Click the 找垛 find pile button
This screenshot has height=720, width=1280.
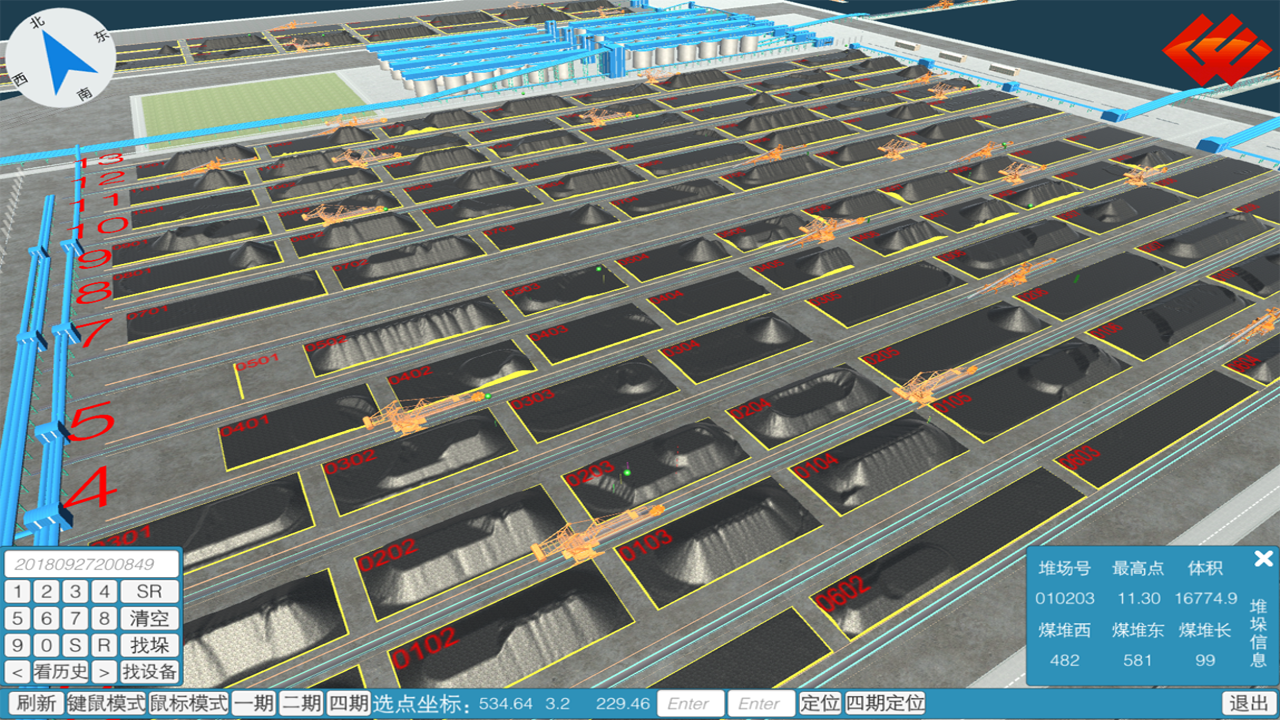tap(150, 645)
